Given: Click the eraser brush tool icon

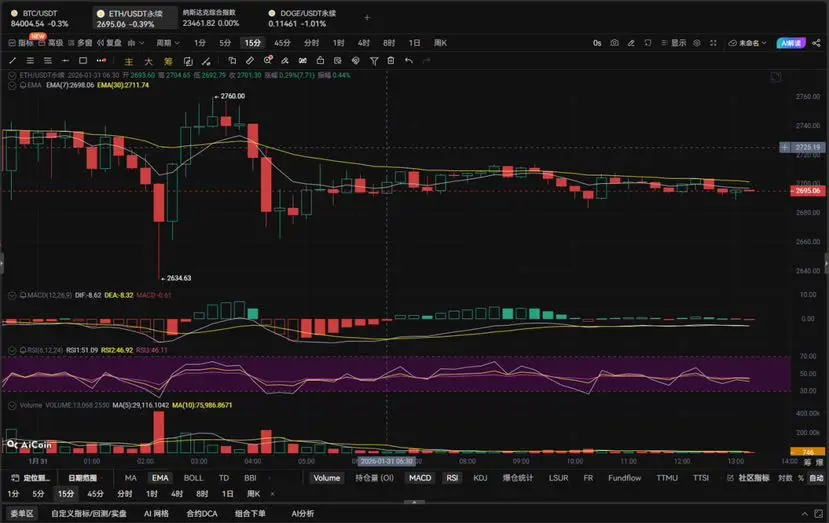Looking at the screenshot, I should coord(285,61).
